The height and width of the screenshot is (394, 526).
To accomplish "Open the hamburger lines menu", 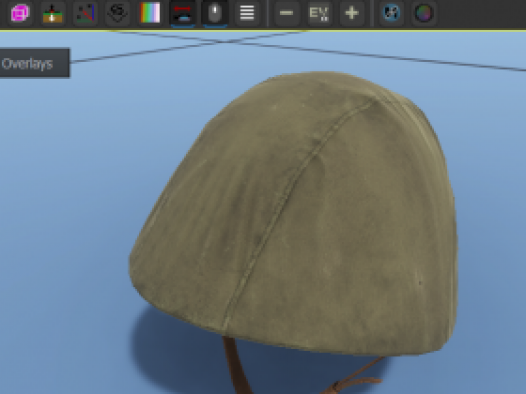I will tap(247, 13).
